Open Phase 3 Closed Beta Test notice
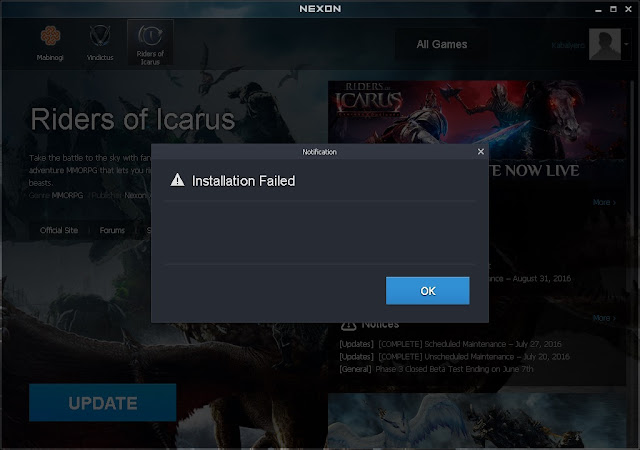The width and height of the screenshot is (640, 450). 436,369
